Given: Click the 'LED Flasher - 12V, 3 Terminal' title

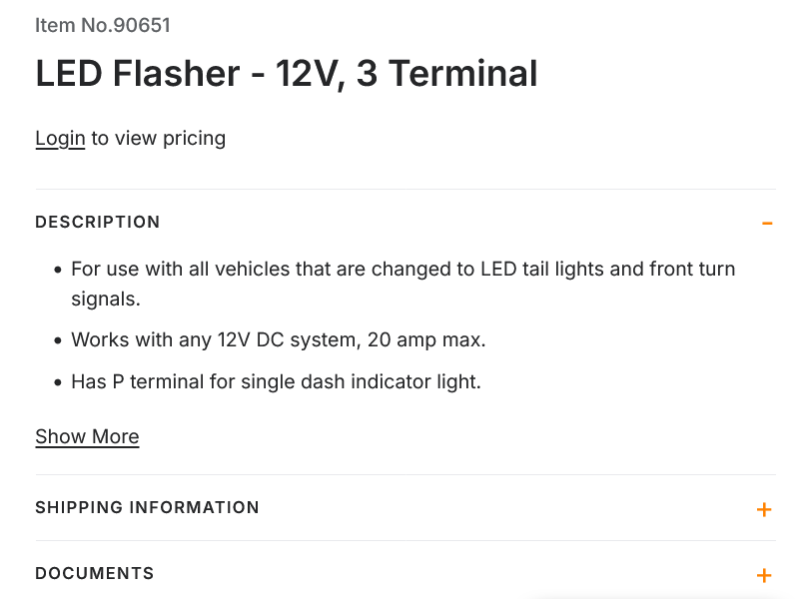Looking at the screenshot, I should 286,74.
